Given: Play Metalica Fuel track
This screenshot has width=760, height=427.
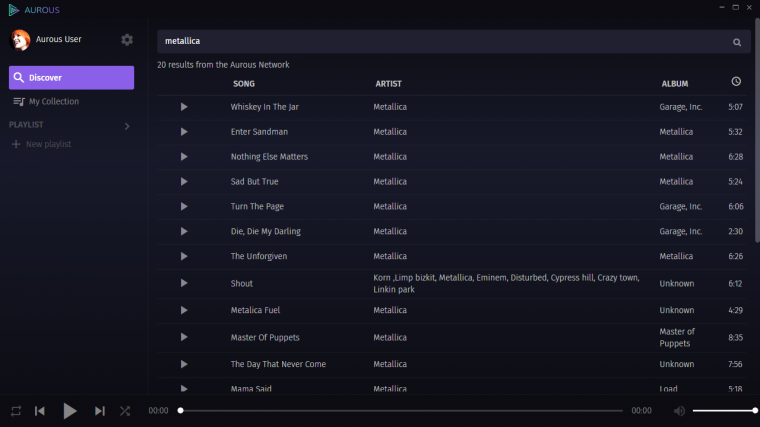Looking at the screenshot, I should click(184, 310).
